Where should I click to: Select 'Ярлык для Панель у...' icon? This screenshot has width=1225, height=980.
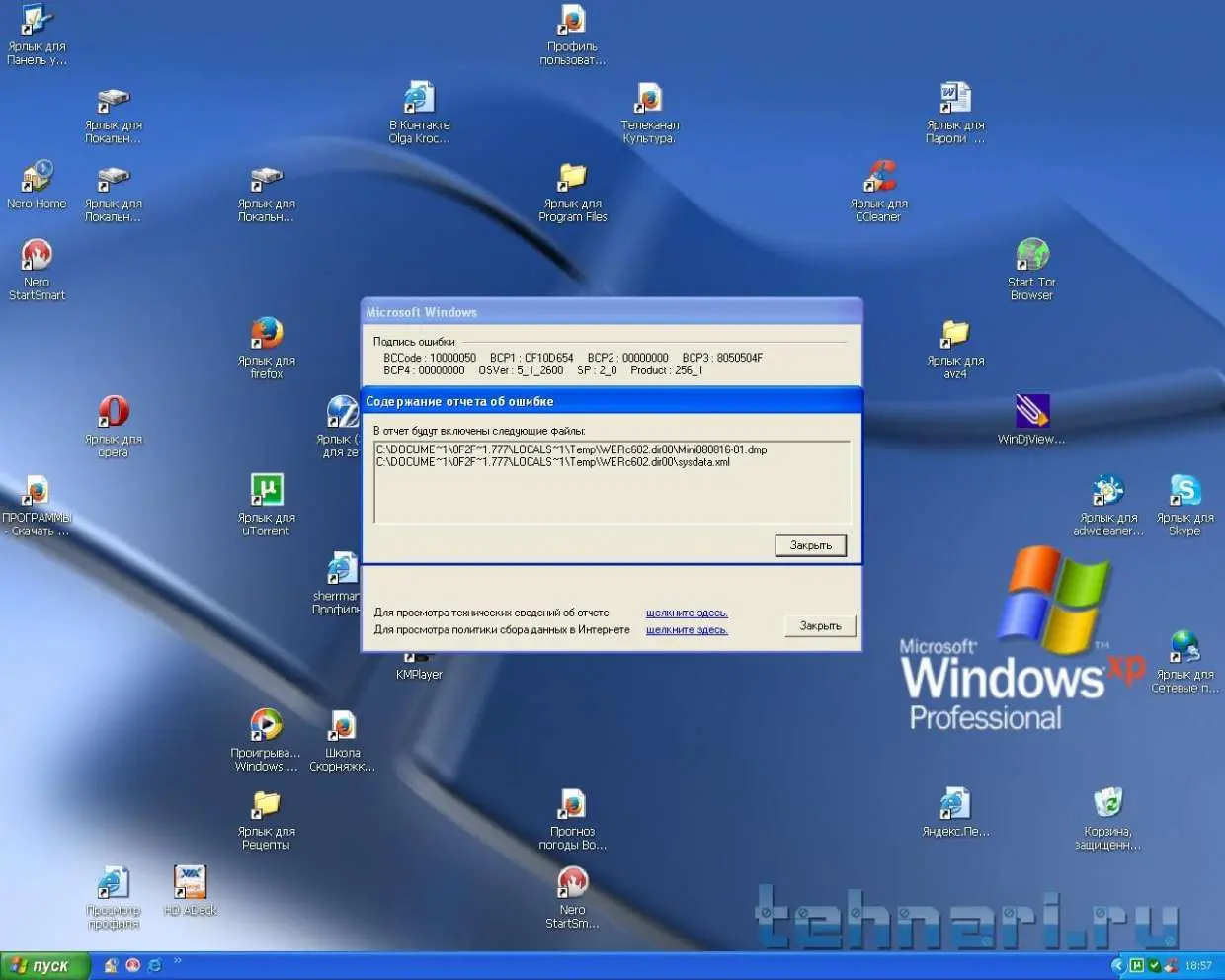38,35
